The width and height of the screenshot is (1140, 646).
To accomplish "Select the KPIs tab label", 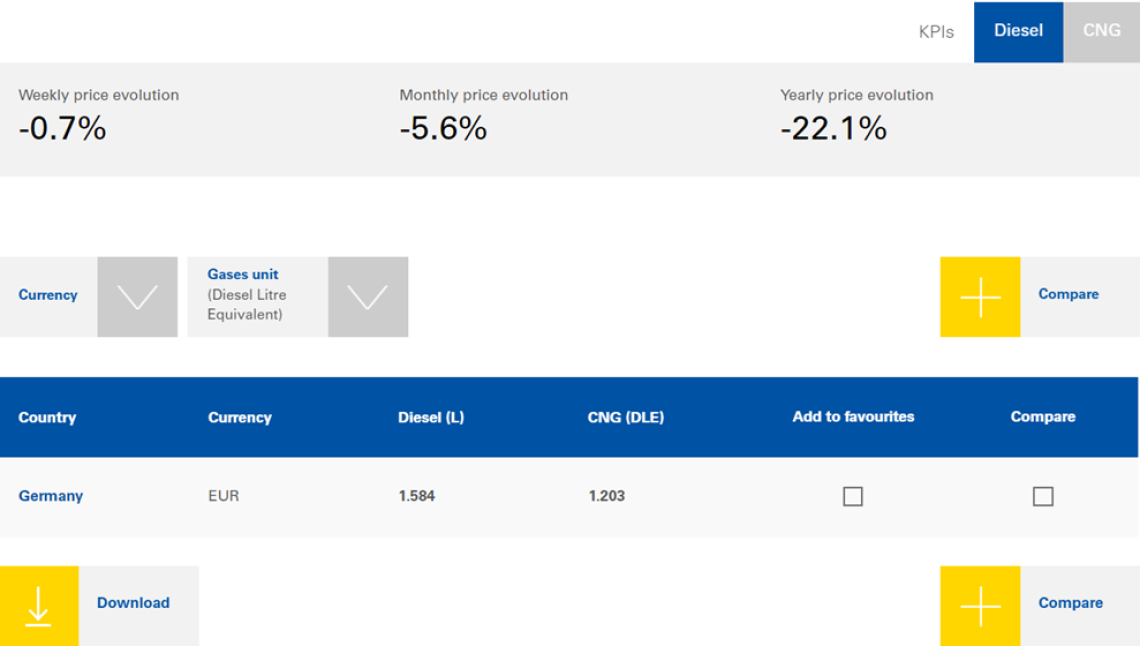I will [x=936, y=32].
